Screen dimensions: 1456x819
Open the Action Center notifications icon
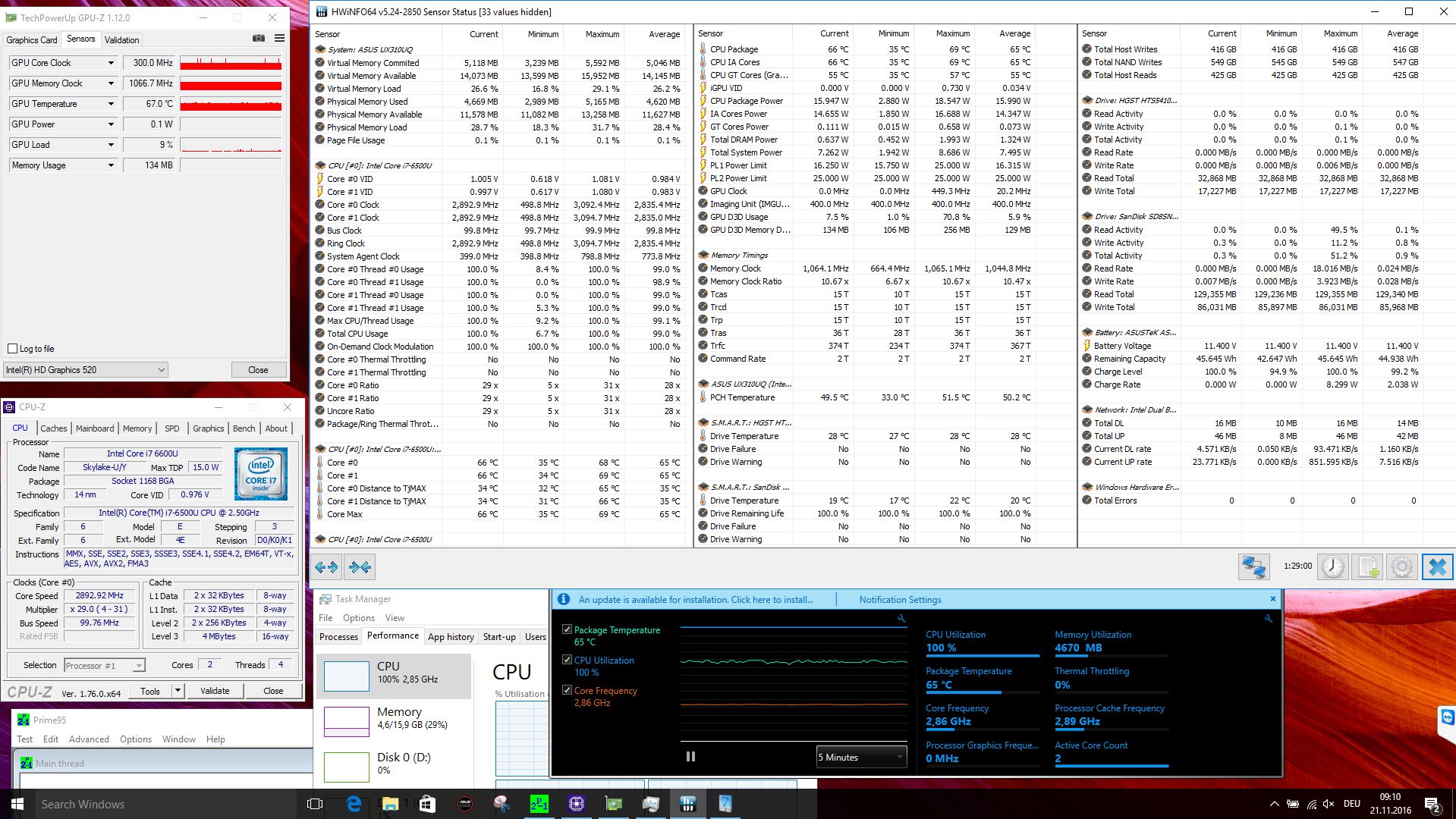point(1432,804)
